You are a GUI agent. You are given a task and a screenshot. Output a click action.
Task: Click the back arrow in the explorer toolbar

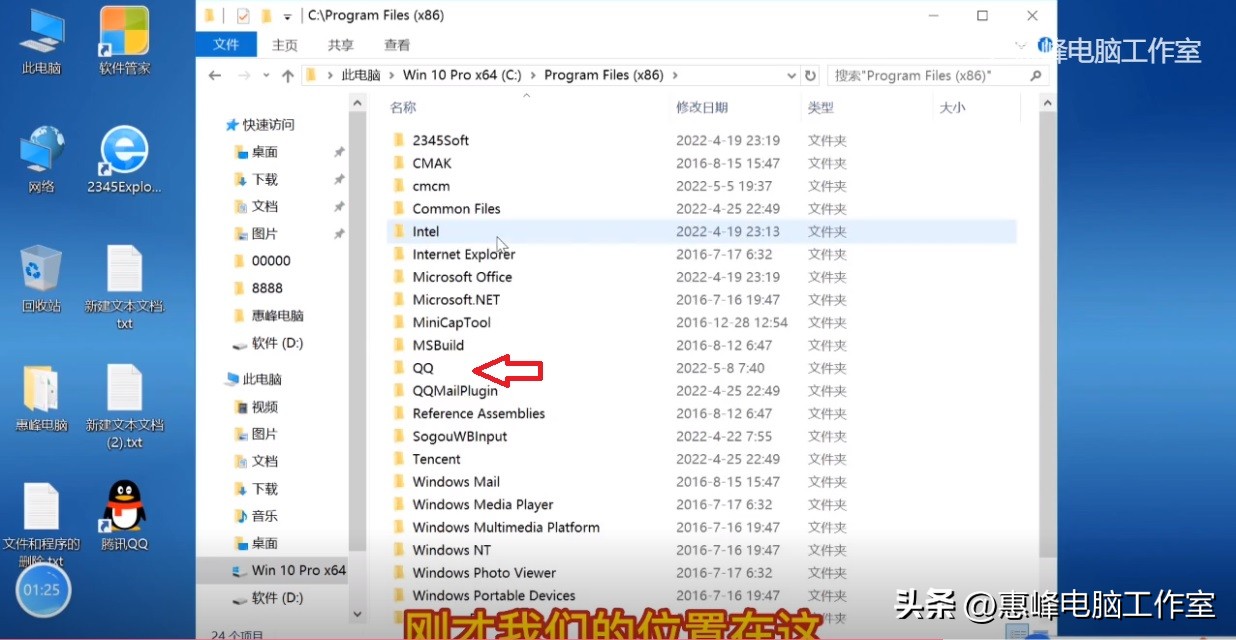[x=215, y=75]
